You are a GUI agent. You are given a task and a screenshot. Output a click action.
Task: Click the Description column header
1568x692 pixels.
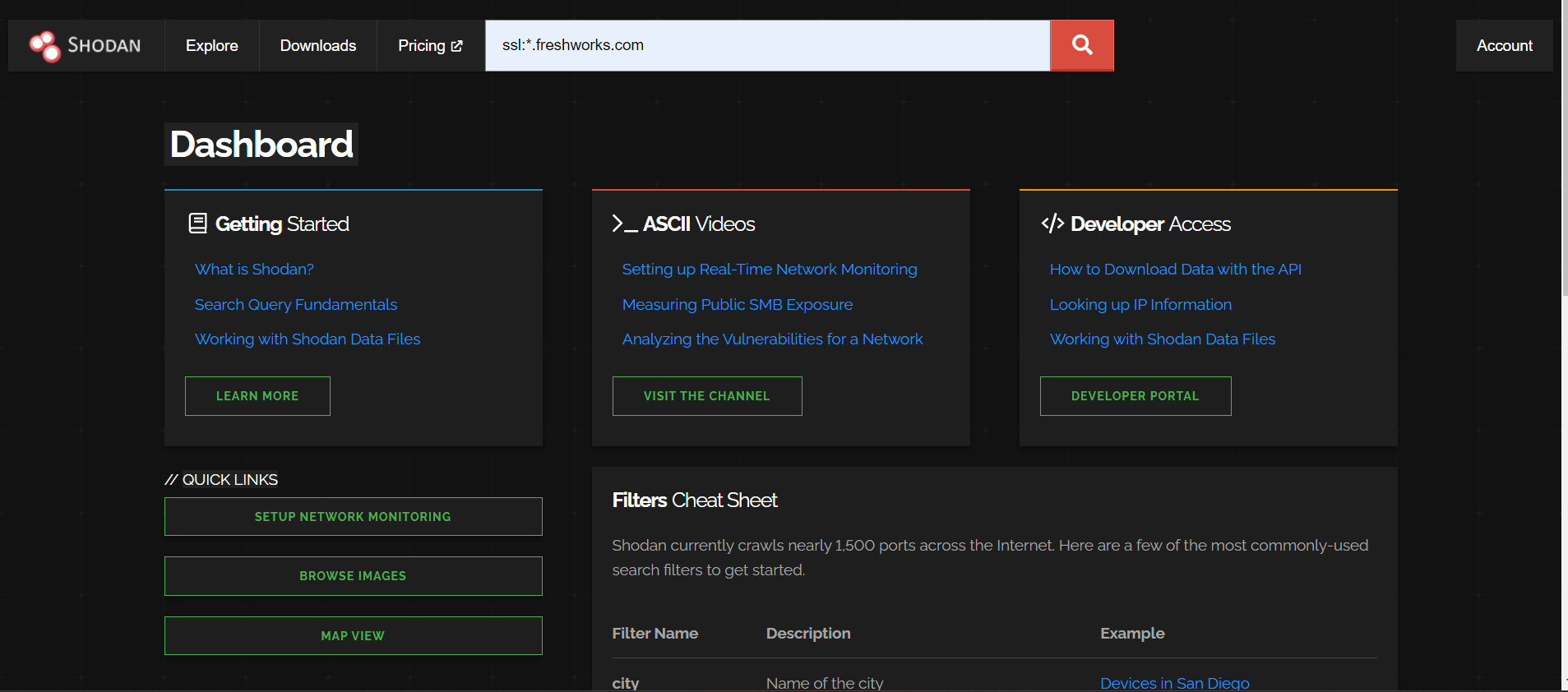click(x=808, y=634)
